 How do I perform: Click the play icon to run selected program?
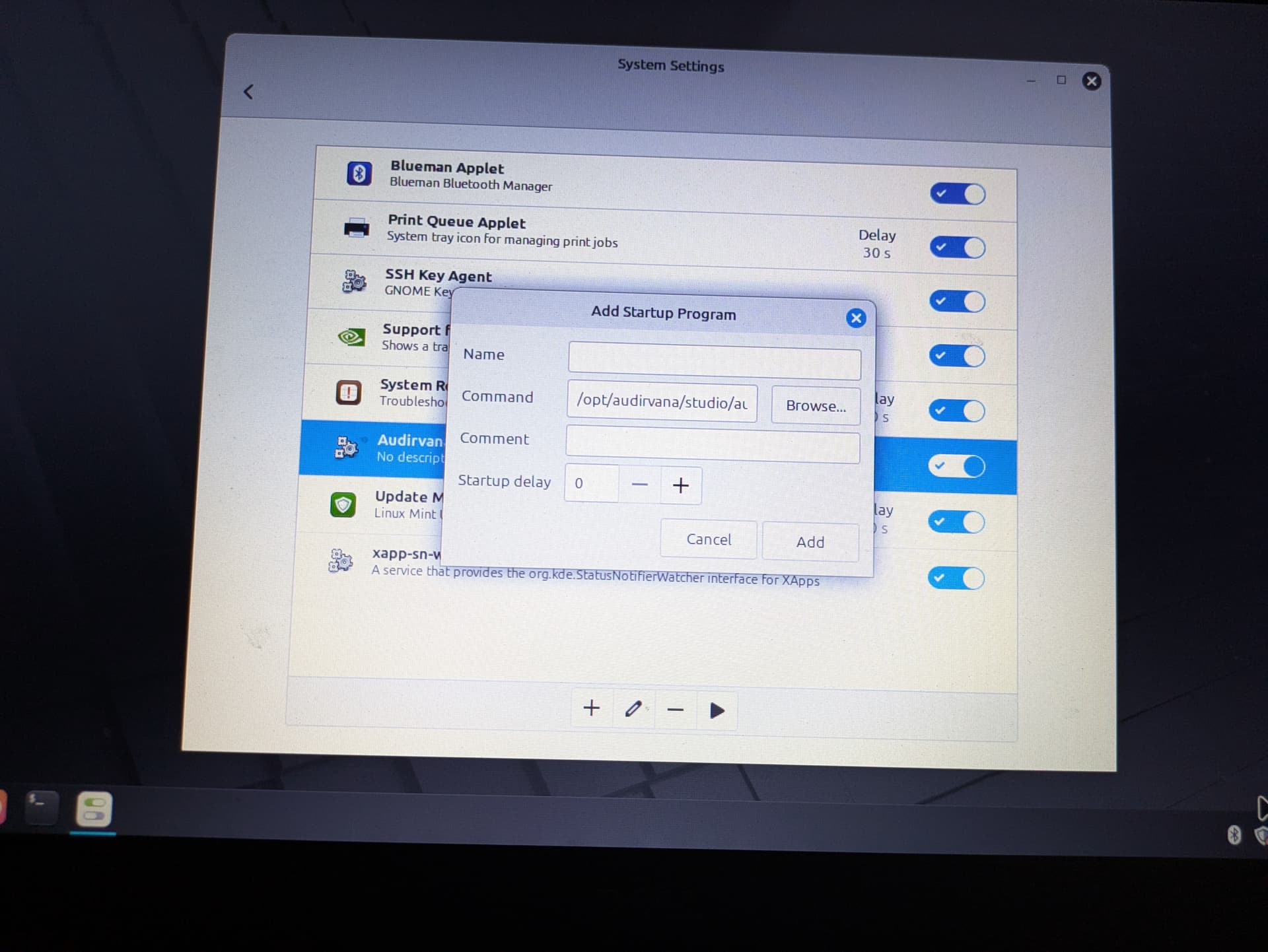717,710
